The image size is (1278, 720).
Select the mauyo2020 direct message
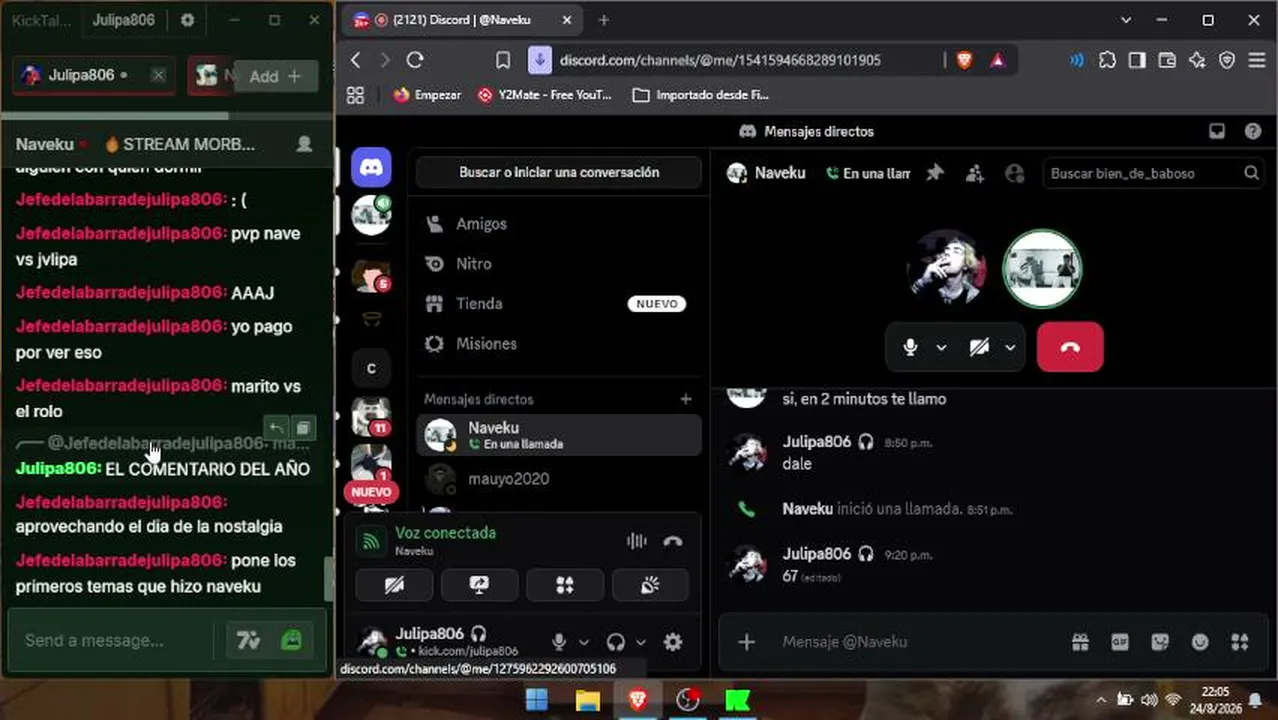559,479
